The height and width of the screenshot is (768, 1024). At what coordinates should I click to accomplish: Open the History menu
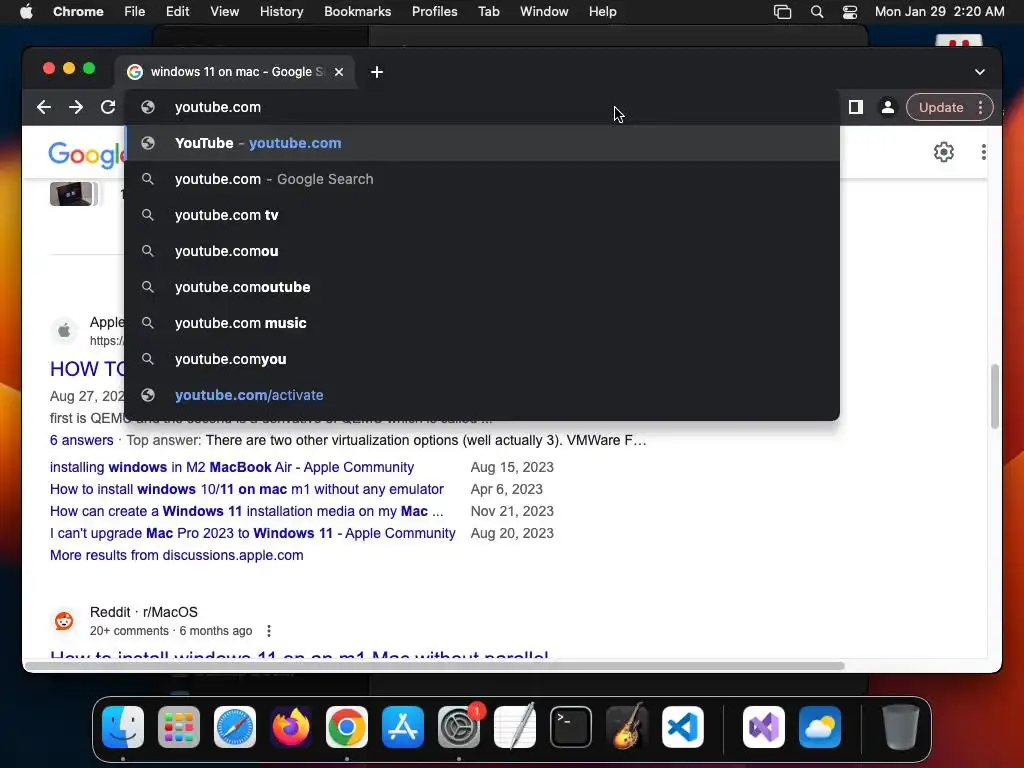[x=281, y=12]
